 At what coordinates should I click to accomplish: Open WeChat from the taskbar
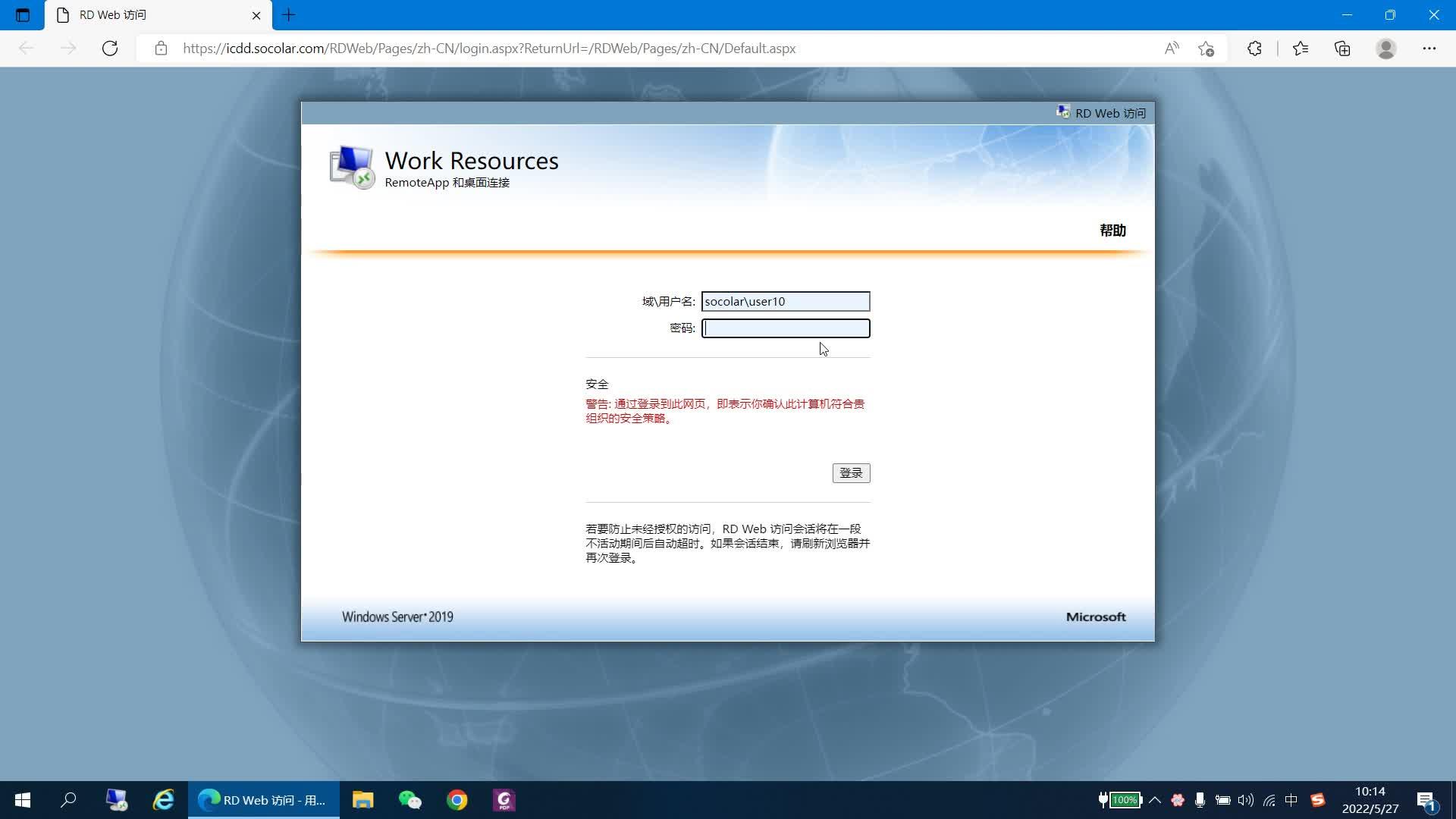click(x=409, y=800)
